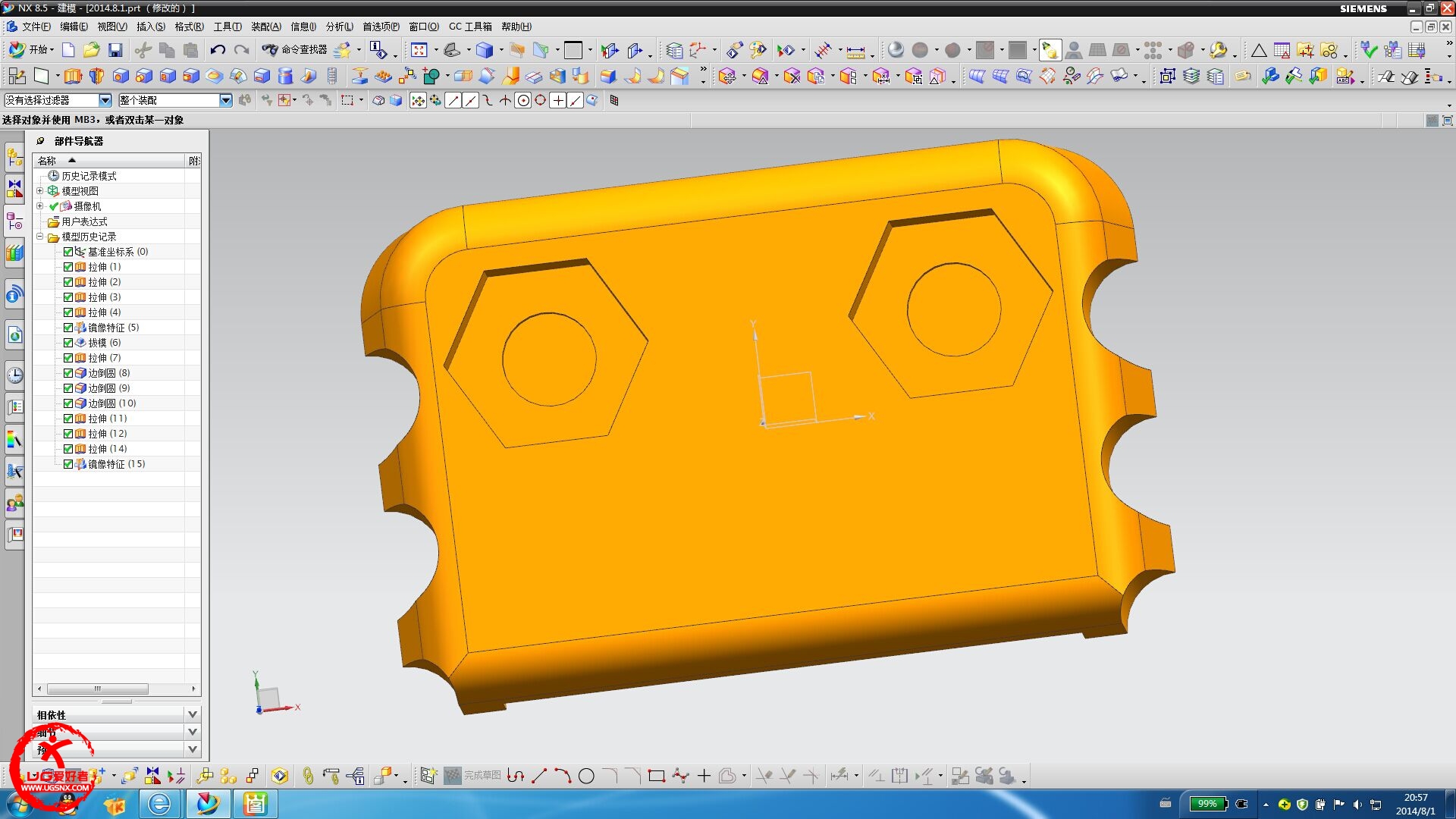Open the 帮助(H) menu

pyautogui.click(x=516, y=27)
